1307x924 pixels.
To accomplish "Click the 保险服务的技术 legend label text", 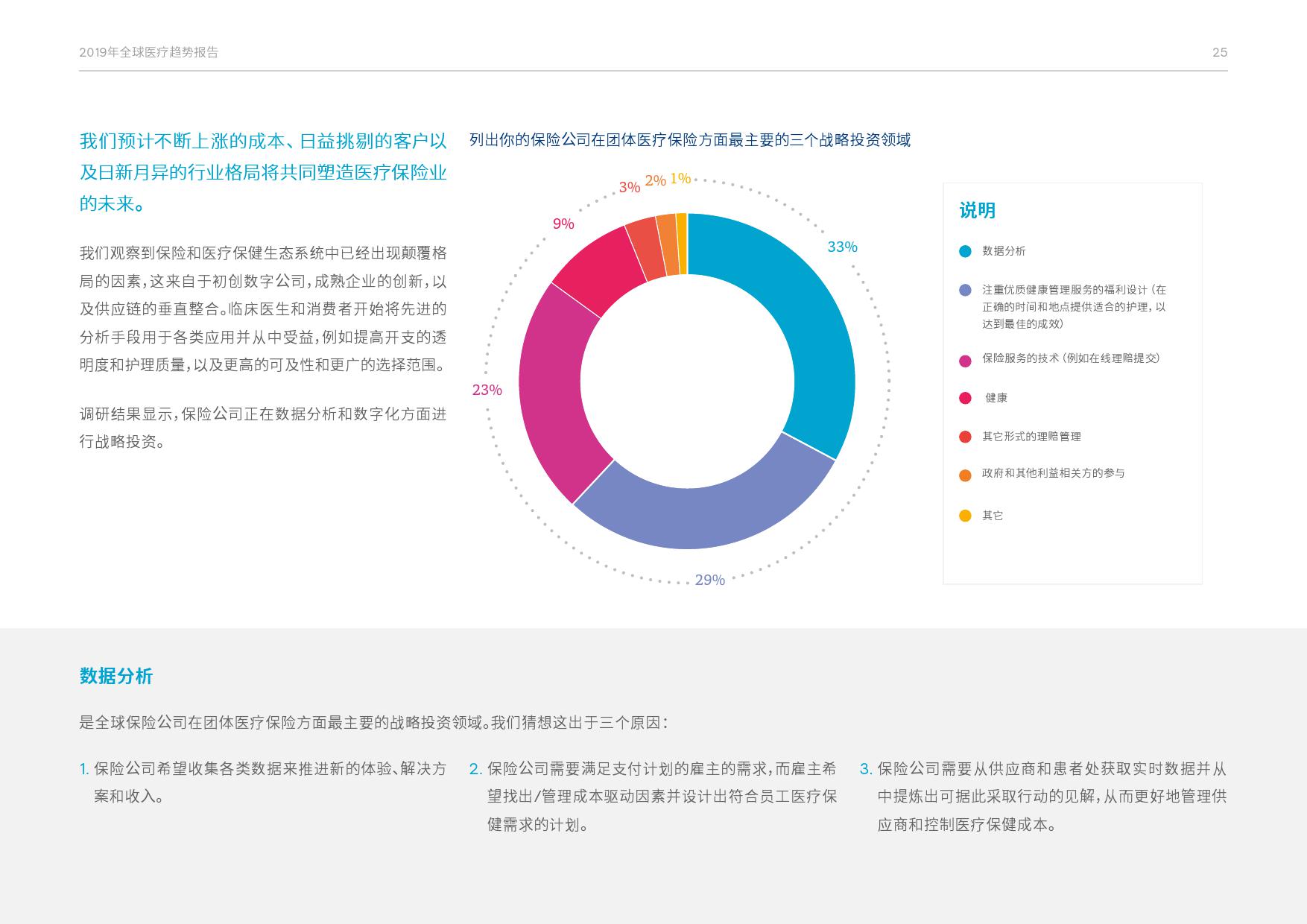I will pyautogui.click(x=1070, y=358).
